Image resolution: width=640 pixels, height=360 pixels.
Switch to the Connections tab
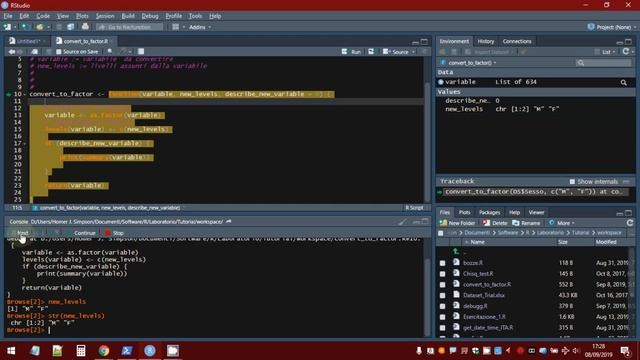[517, 41]
